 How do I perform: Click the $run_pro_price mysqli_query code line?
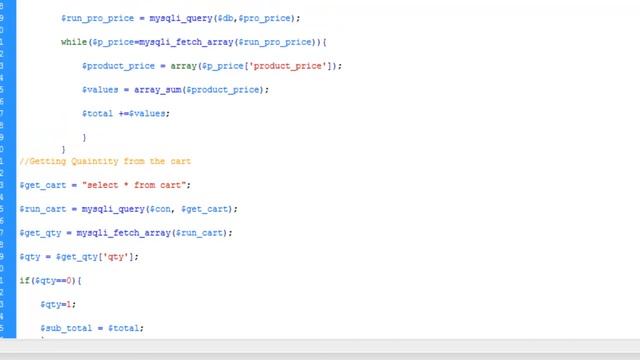[x=180, y=18]
